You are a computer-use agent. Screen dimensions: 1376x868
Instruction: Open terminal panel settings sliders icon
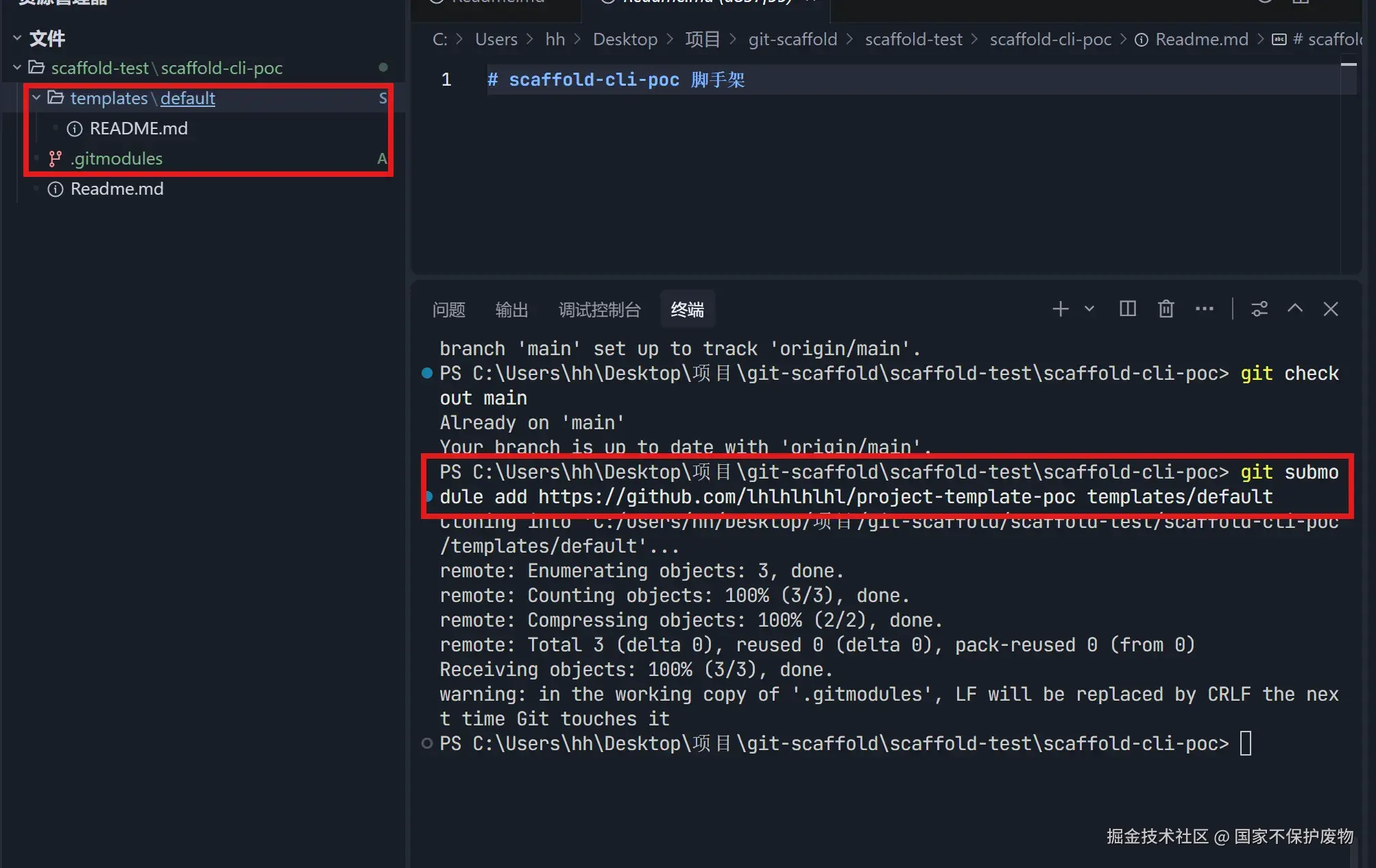[x=1259, y=309]
